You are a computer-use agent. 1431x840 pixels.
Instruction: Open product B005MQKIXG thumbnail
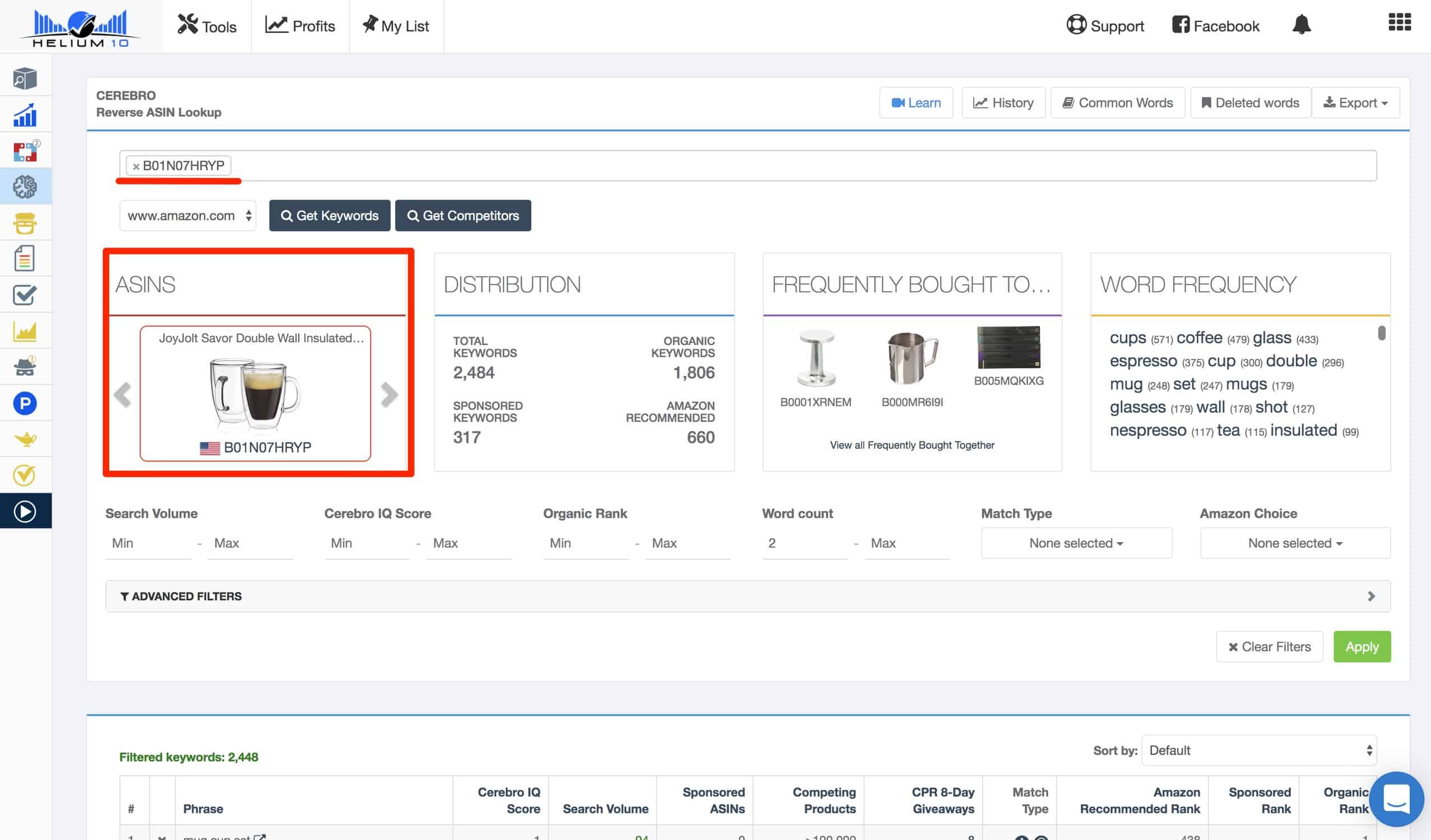click(x=1009, y=347)
